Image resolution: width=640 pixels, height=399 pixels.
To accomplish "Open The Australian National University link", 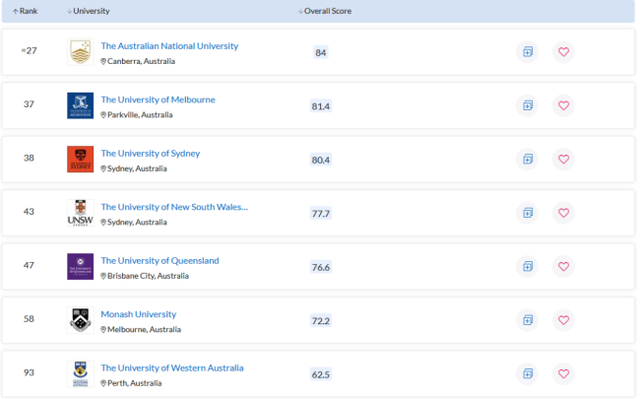I will [x=169, y=46].
